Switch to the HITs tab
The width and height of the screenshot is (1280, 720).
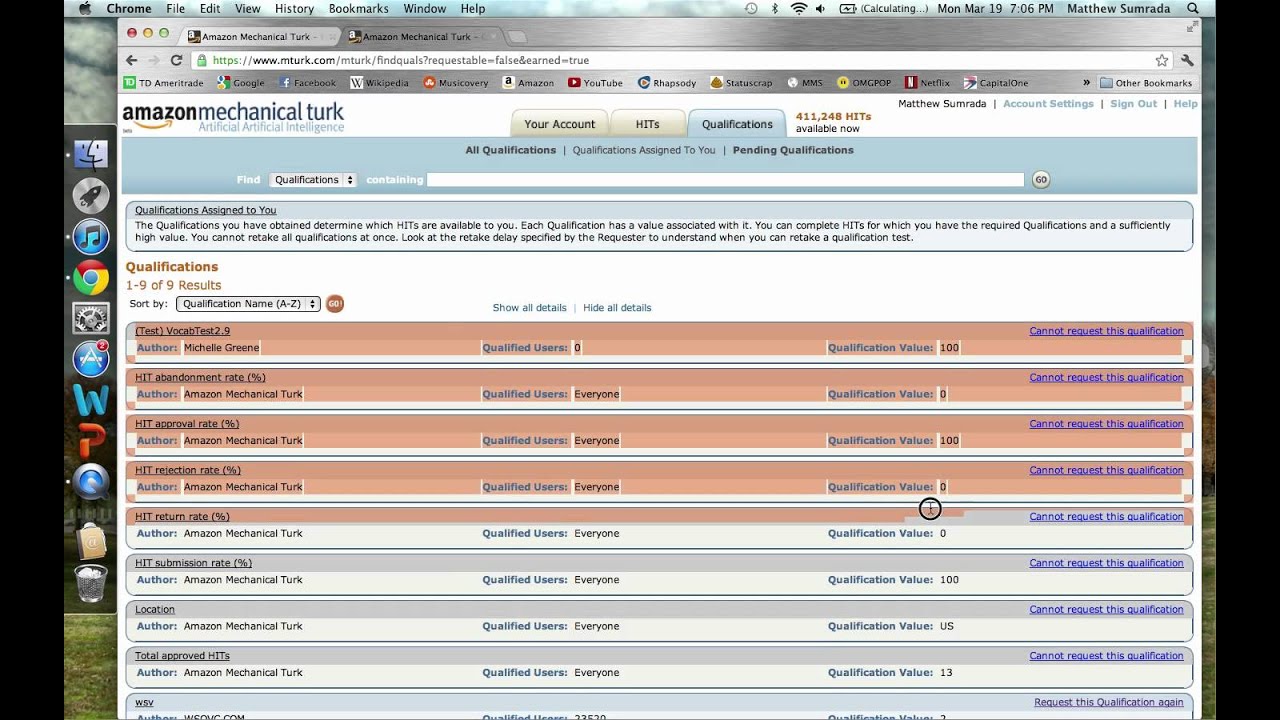[647, 124]
